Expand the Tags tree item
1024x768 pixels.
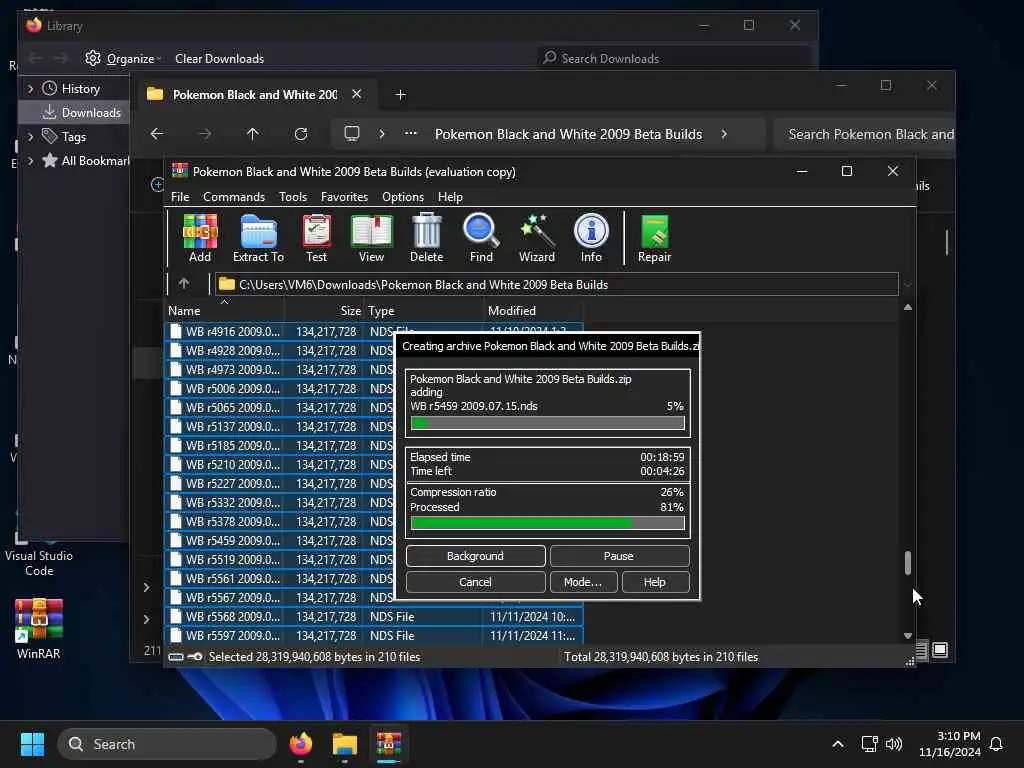coord(30,136)
